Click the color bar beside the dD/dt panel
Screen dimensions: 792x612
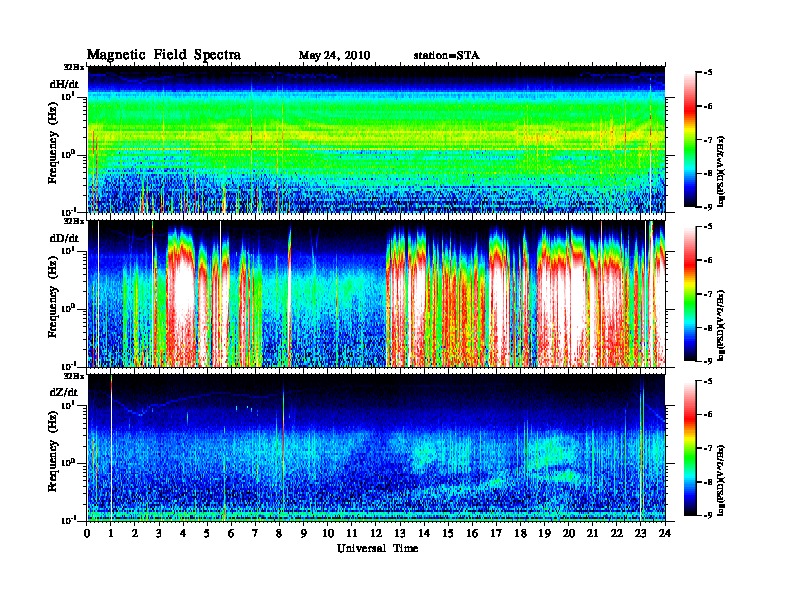(690, 294)
